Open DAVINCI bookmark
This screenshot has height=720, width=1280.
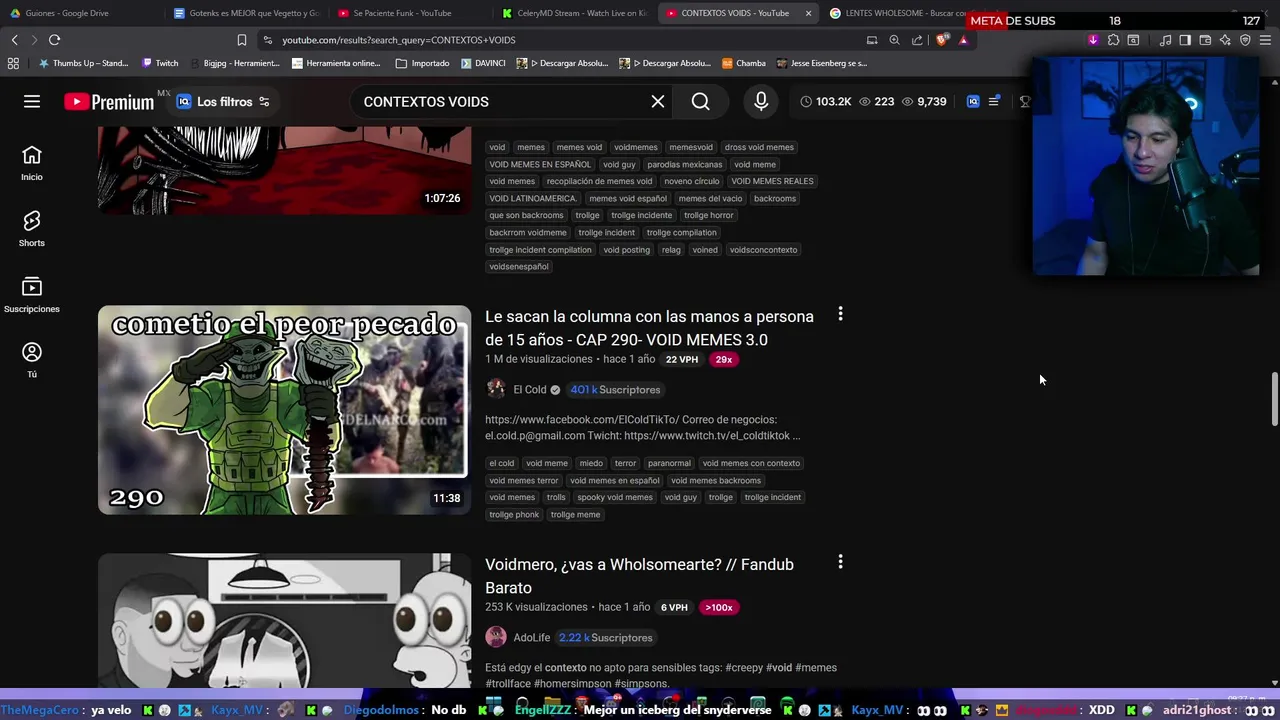click(x=483, y=63)
